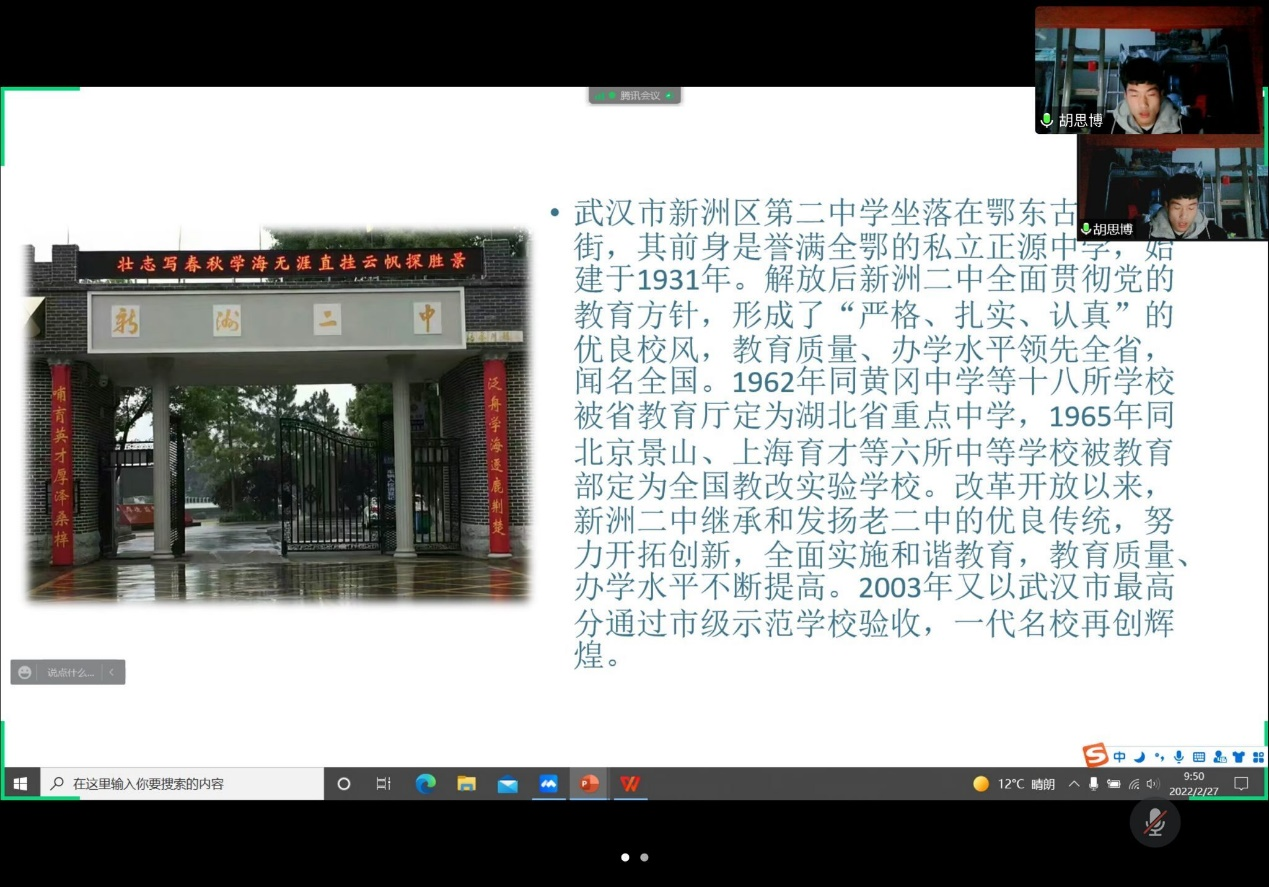The width and height of the screenshot is (1269, 887).
Task: Toggle Sogou input Chinese/English mode '中'
Action: (x=1119, y=757)
